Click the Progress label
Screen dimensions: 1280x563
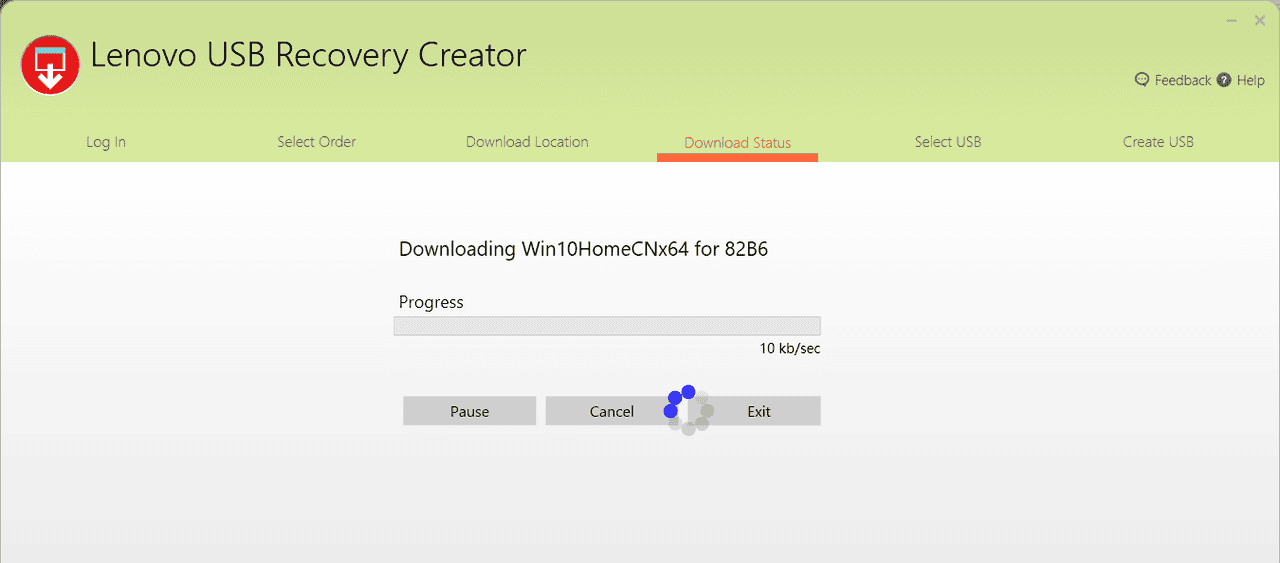pos(431,302)
